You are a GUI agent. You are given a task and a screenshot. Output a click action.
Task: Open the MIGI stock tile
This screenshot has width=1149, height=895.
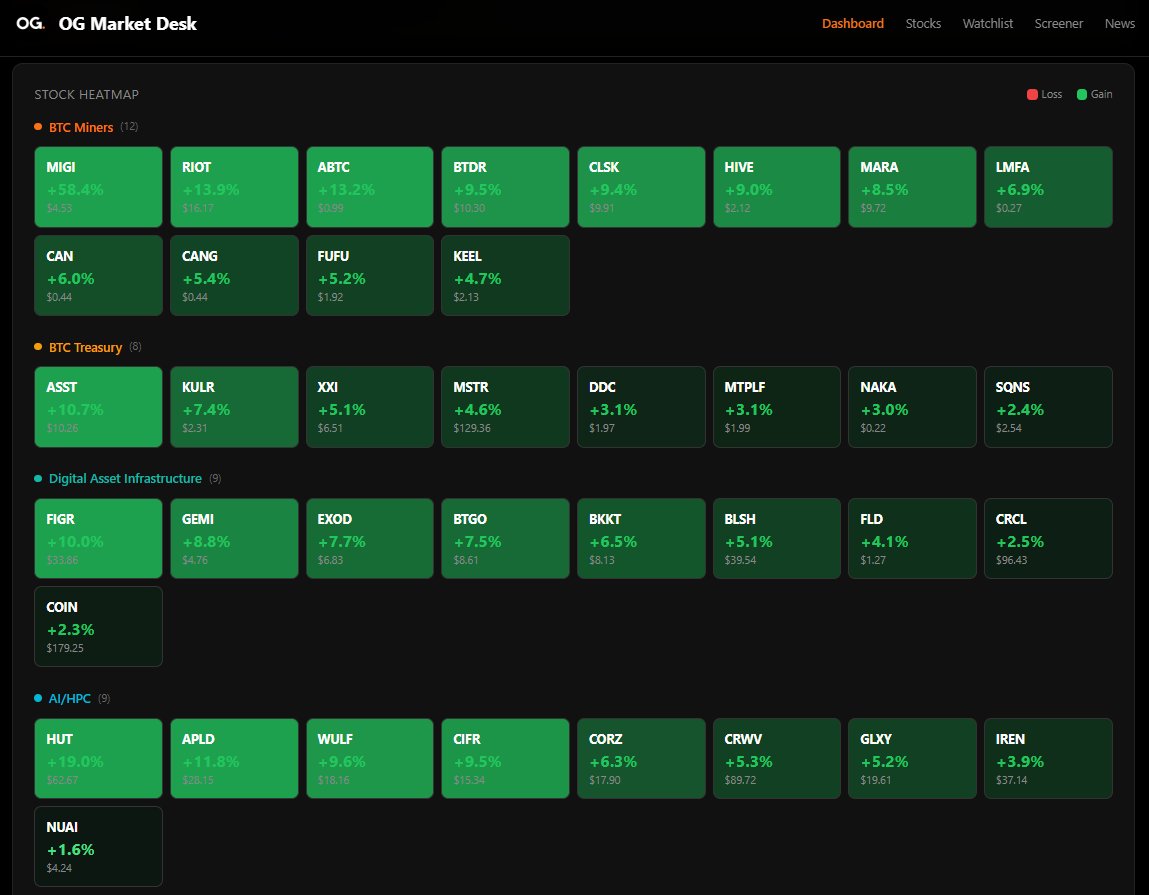(x=98, y=187)
